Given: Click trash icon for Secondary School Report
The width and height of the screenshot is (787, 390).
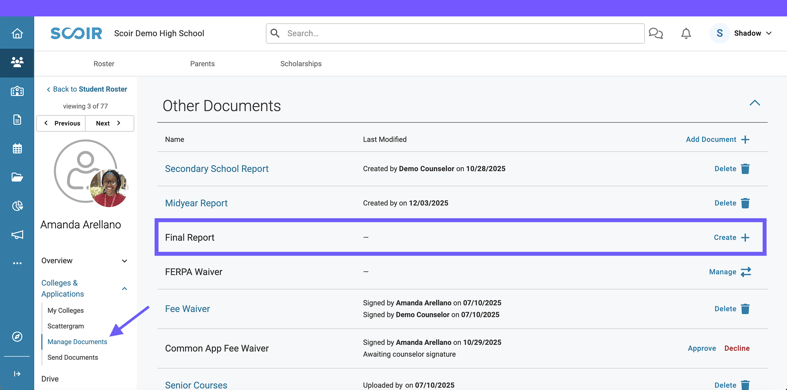Looking at the screenshot, I should (x=745, y=169).
